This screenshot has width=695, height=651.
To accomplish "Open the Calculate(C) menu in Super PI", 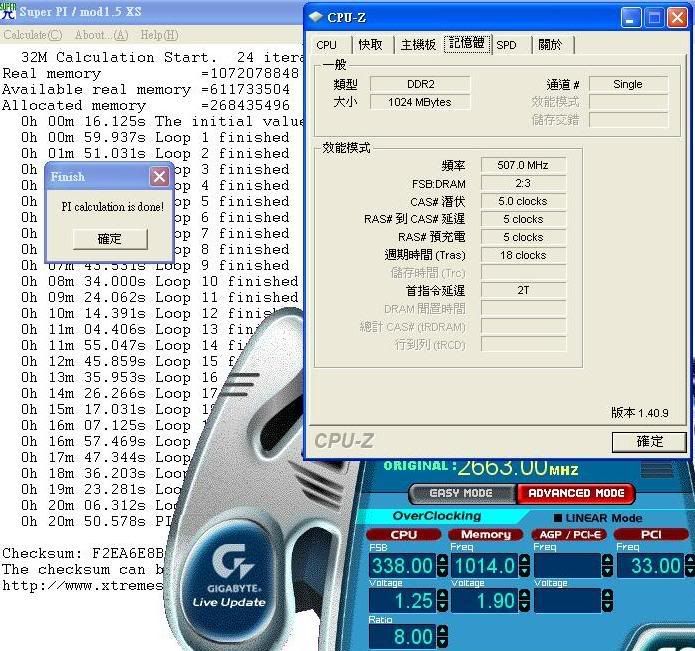I will tap(33, 35).
